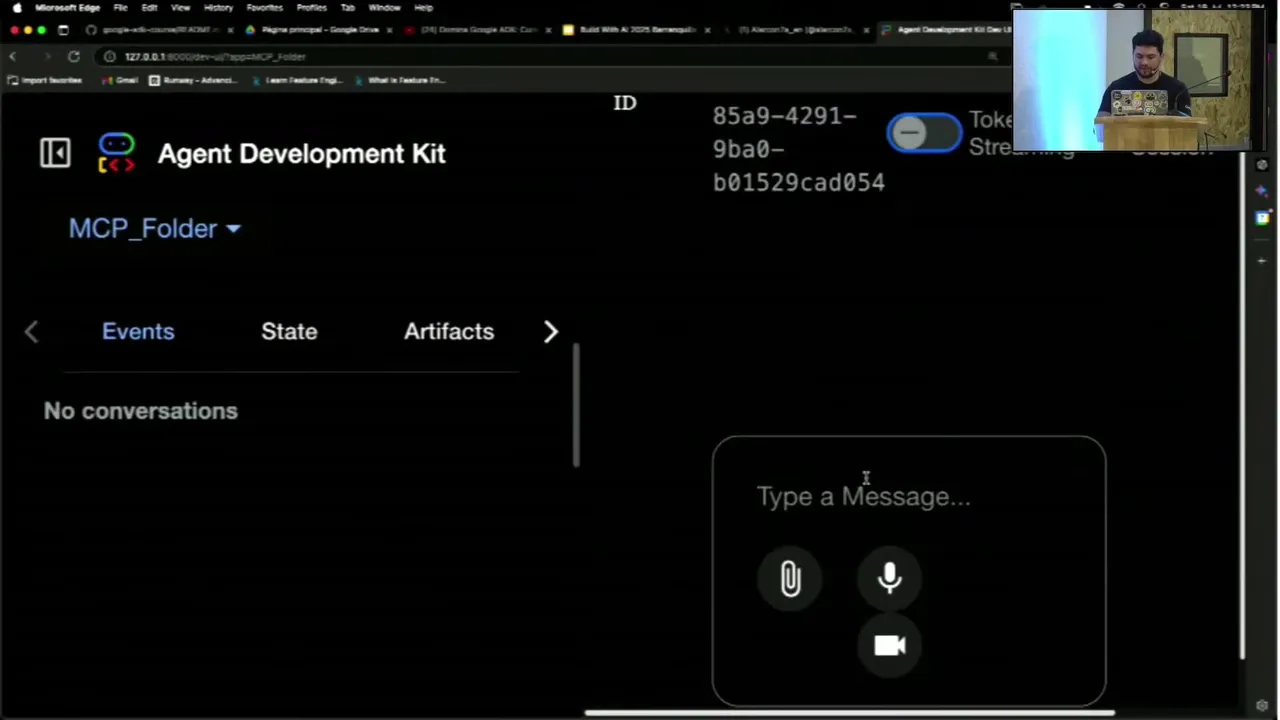Toggle the Token Streaming switch
Screen dimensions: 1280x720
coord(924,133)
